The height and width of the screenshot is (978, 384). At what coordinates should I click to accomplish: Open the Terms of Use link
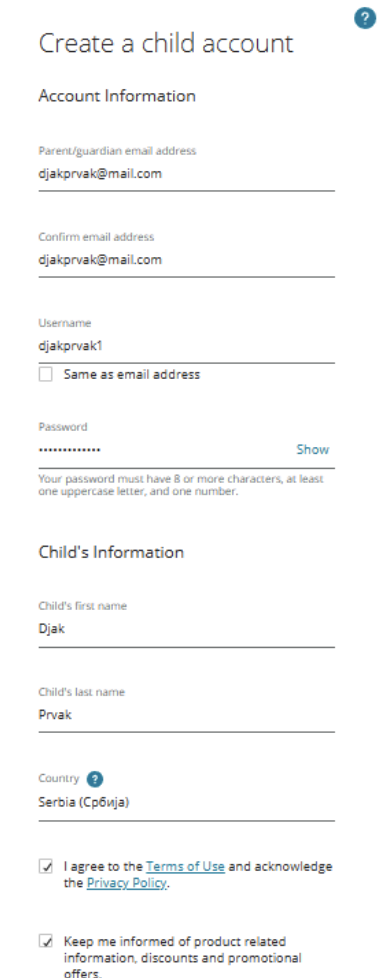pyautogui.click(x=185, y=866)
